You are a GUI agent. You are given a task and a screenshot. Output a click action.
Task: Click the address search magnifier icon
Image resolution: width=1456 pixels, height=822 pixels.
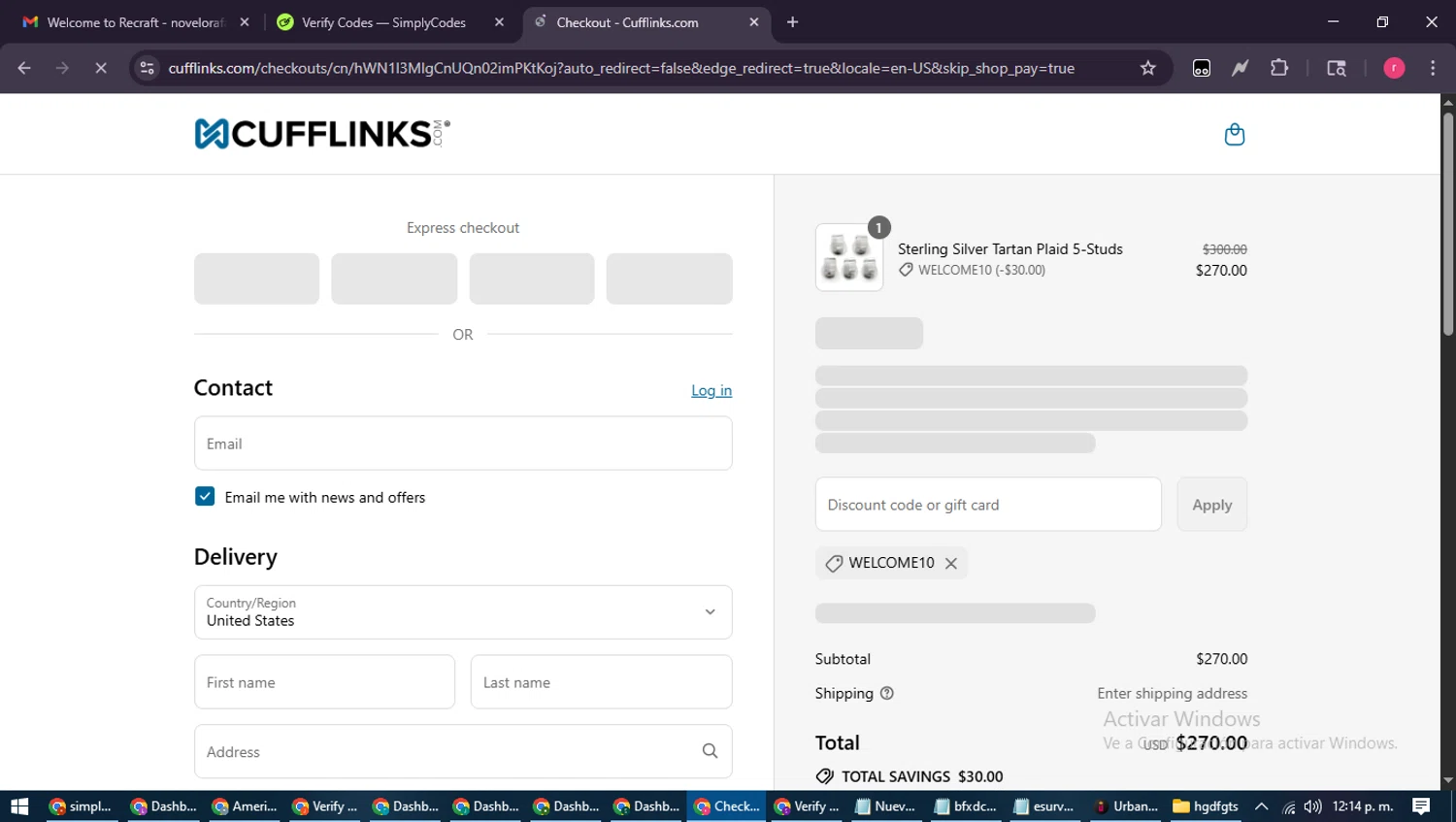tap(710, 751)
